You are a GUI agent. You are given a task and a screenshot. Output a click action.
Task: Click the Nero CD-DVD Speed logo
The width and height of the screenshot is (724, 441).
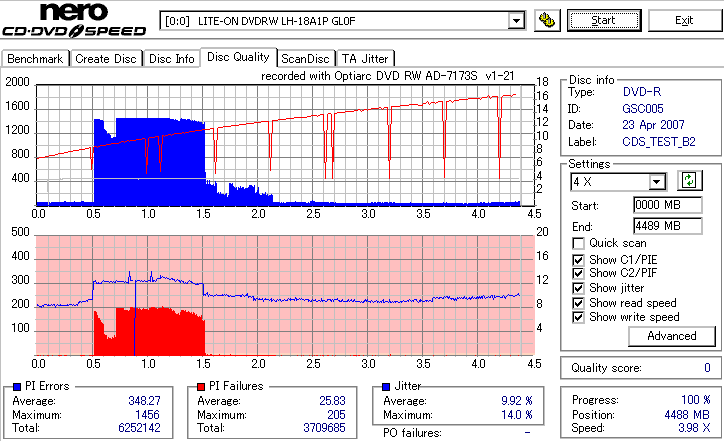[74, 19]
